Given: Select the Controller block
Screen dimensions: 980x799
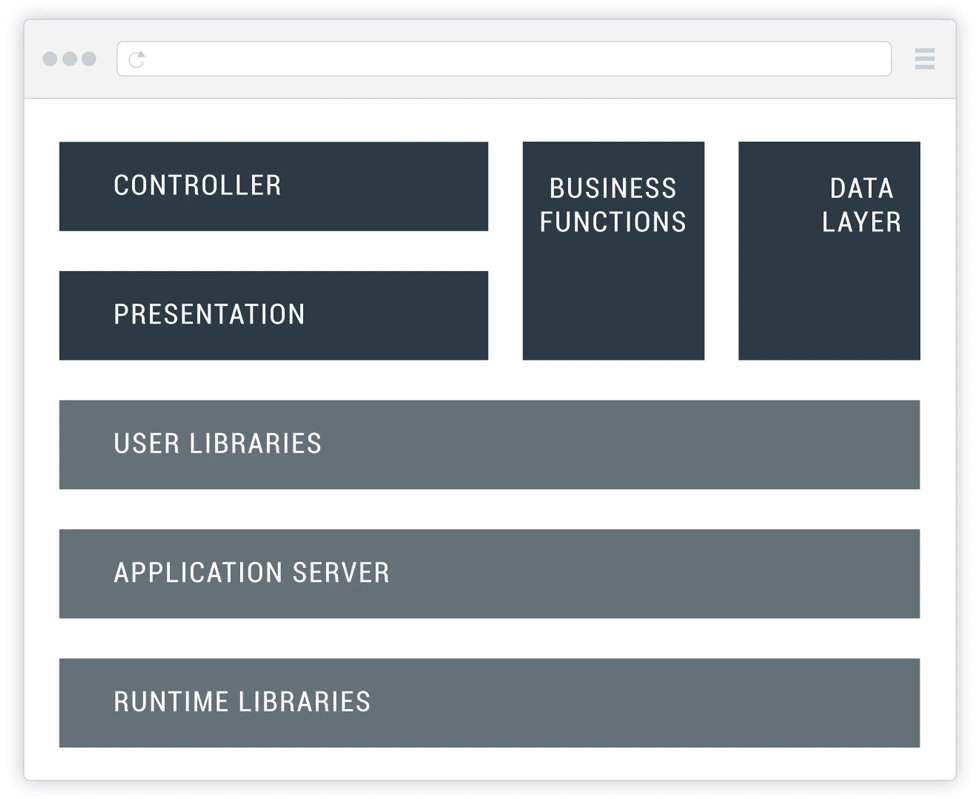Looking at the screenshot, I should (x=273, y=186).
